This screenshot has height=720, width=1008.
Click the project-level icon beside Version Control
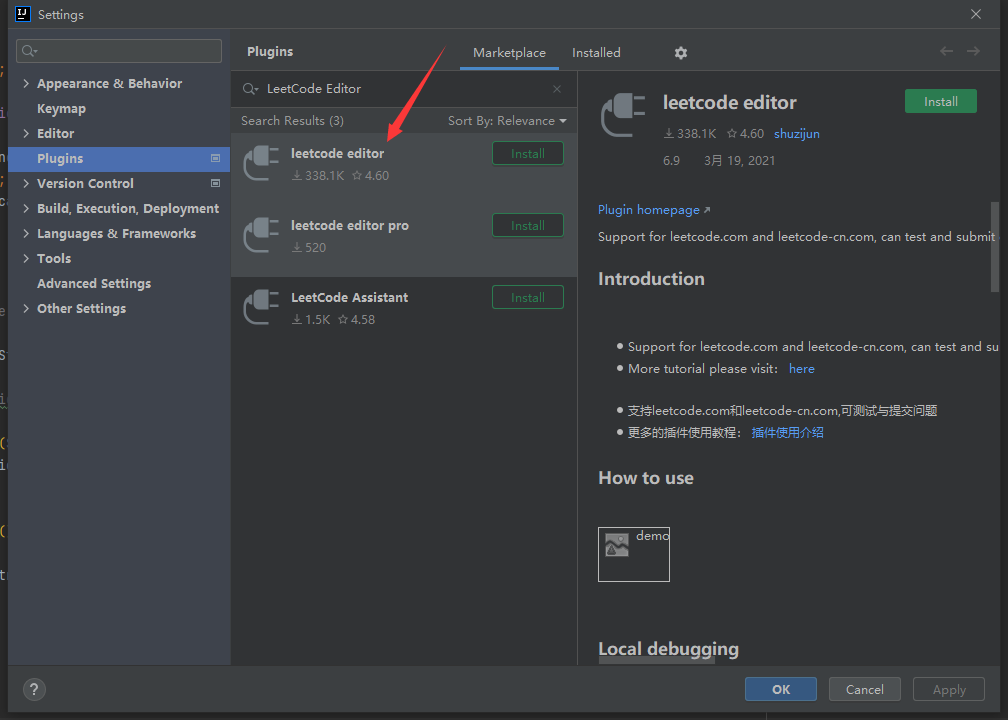[215, 183]
